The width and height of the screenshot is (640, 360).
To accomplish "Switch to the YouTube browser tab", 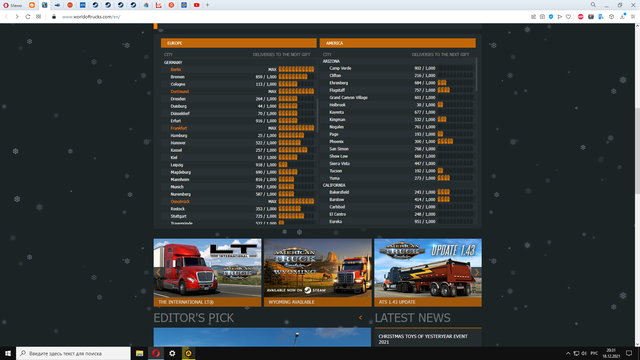I will (197, 5).
